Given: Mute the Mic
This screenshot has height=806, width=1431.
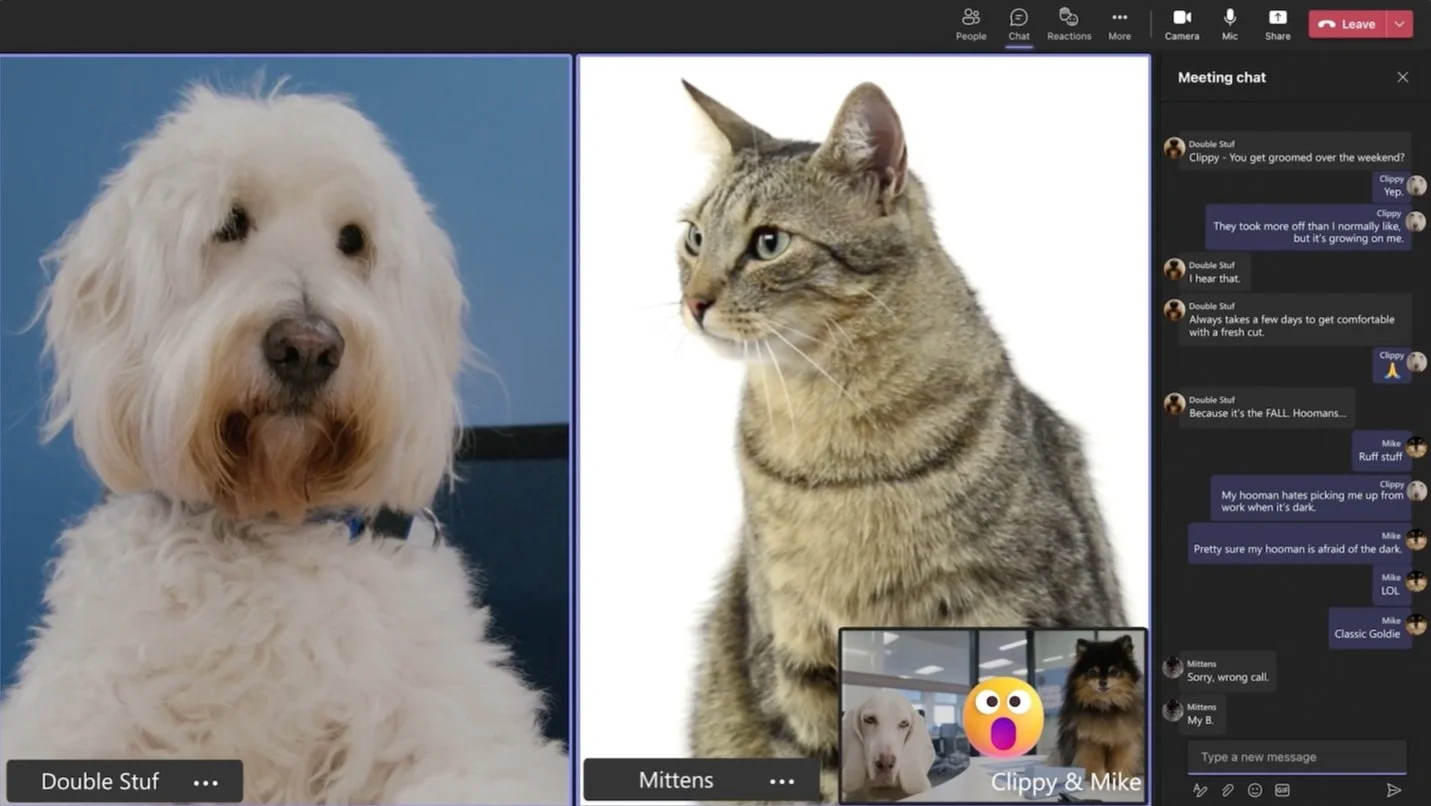Looking at the screenshot, I should coord(1229,24).
